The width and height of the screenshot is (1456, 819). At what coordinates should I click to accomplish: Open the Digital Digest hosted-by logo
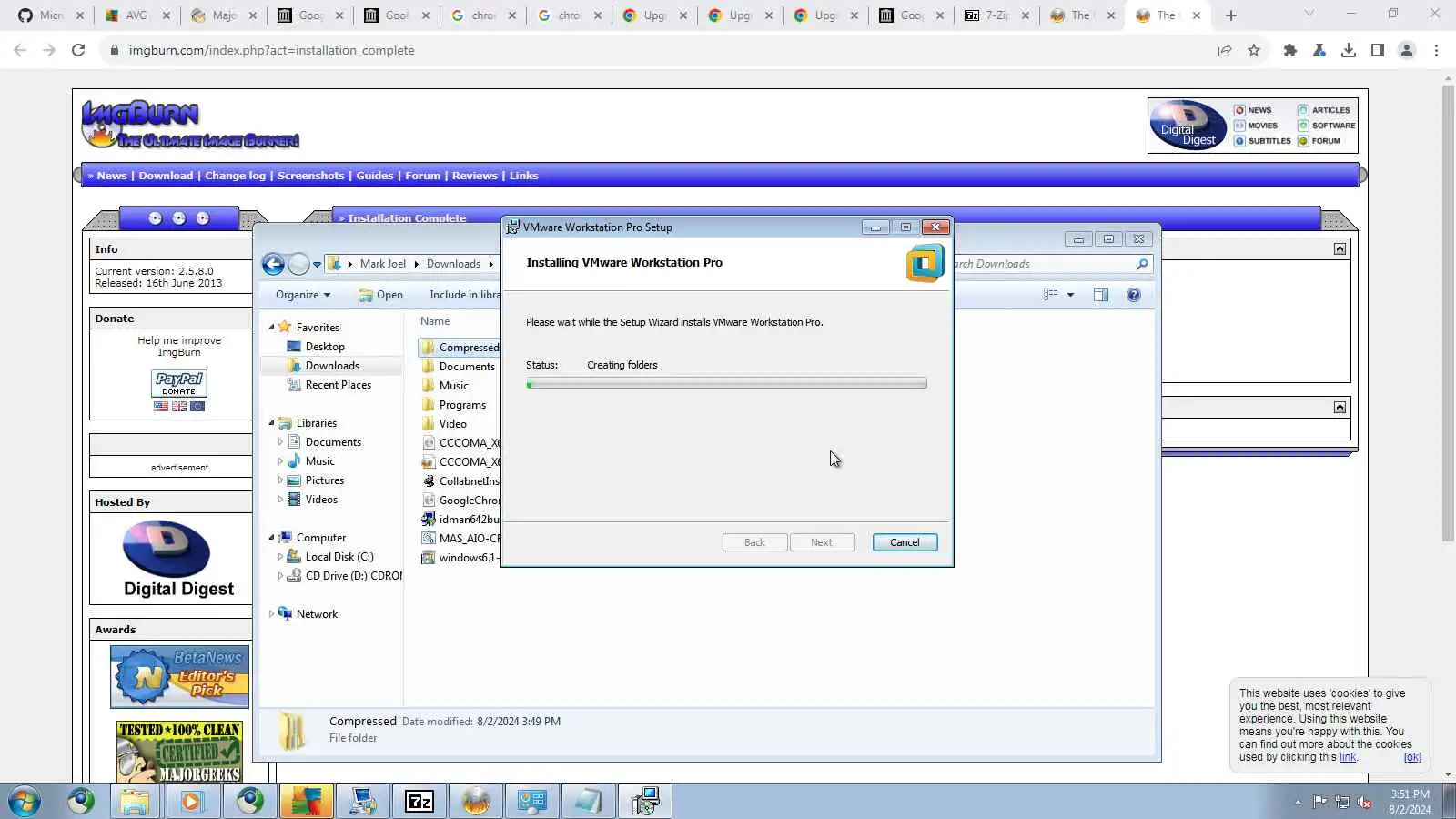(x=179, y=559)
